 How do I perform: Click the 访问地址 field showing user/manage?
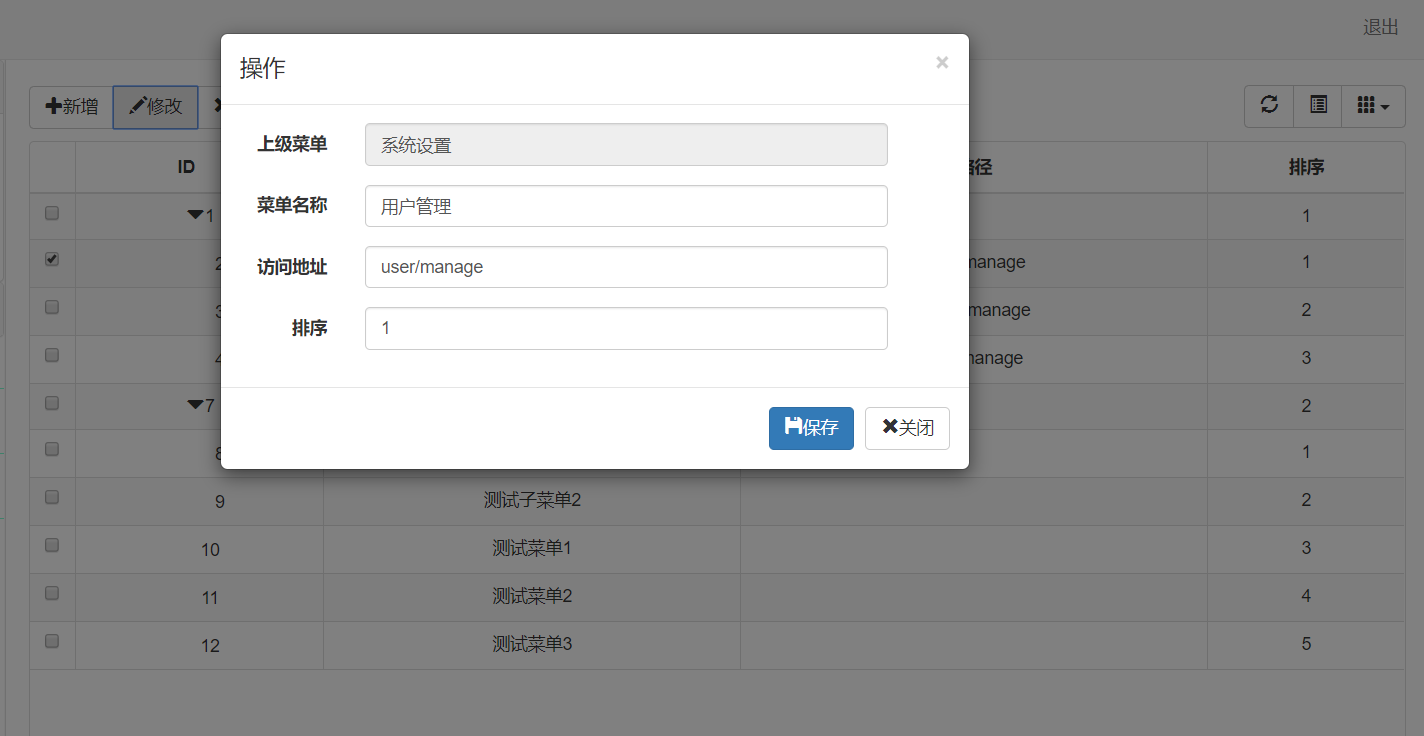(626, 267)
